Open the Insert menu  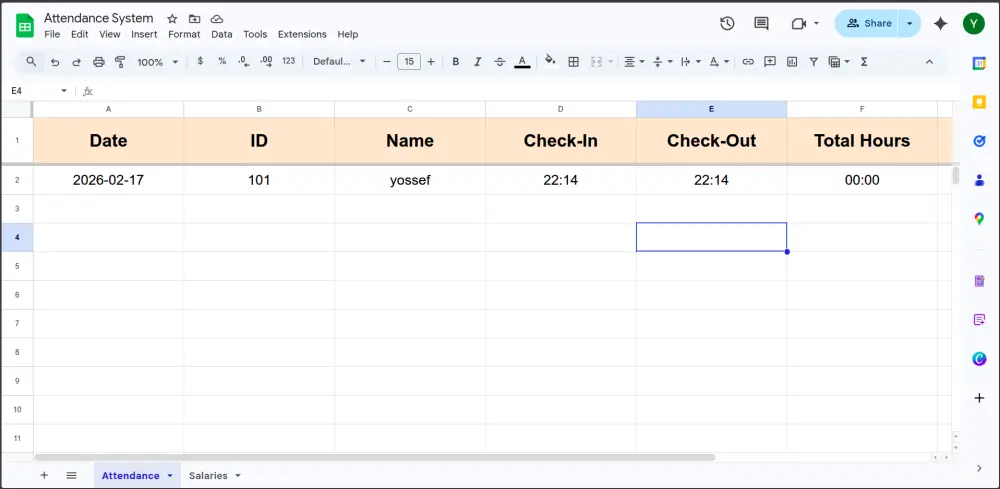coord(144,34)
